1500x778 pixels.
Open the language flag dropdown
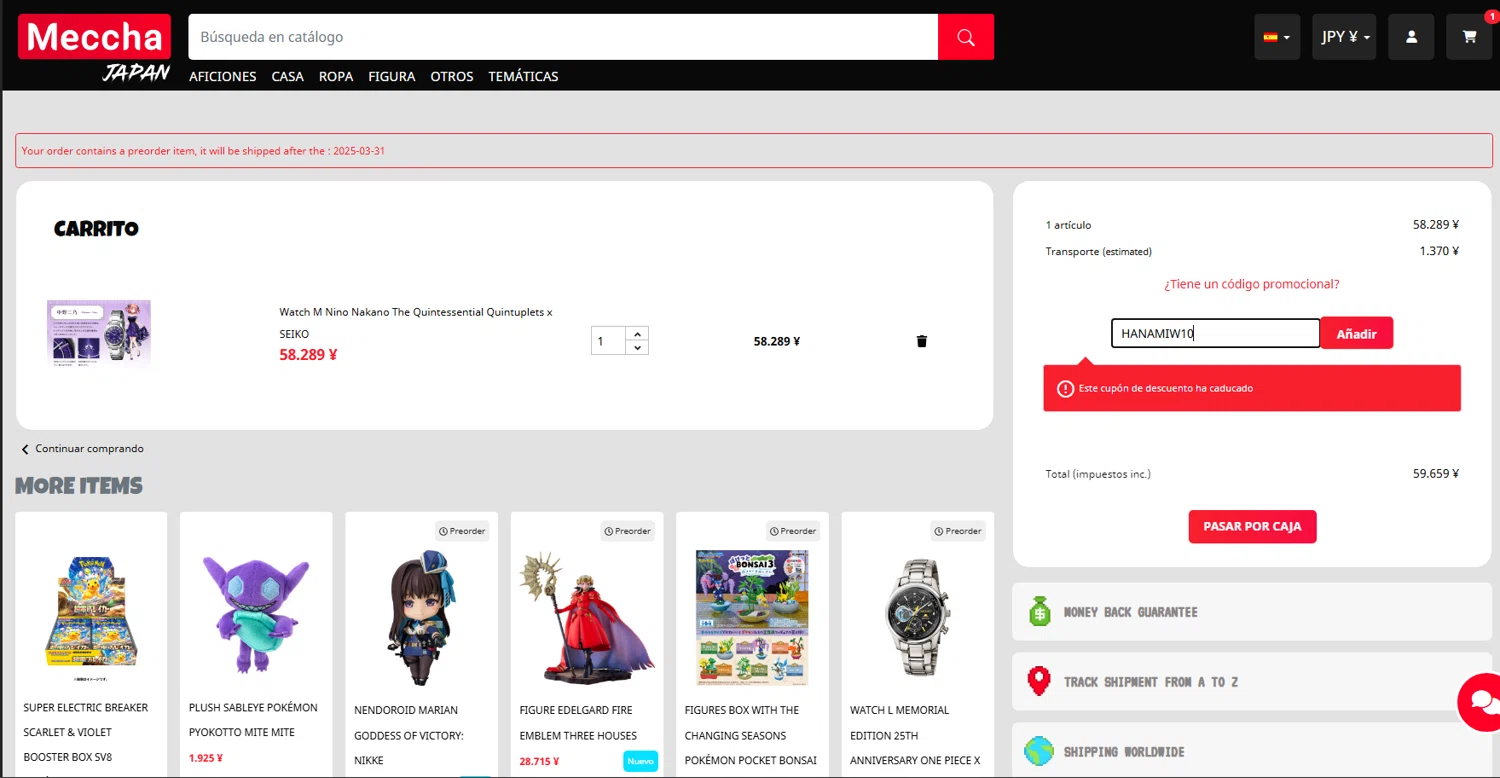click(x=1277, y=37)
